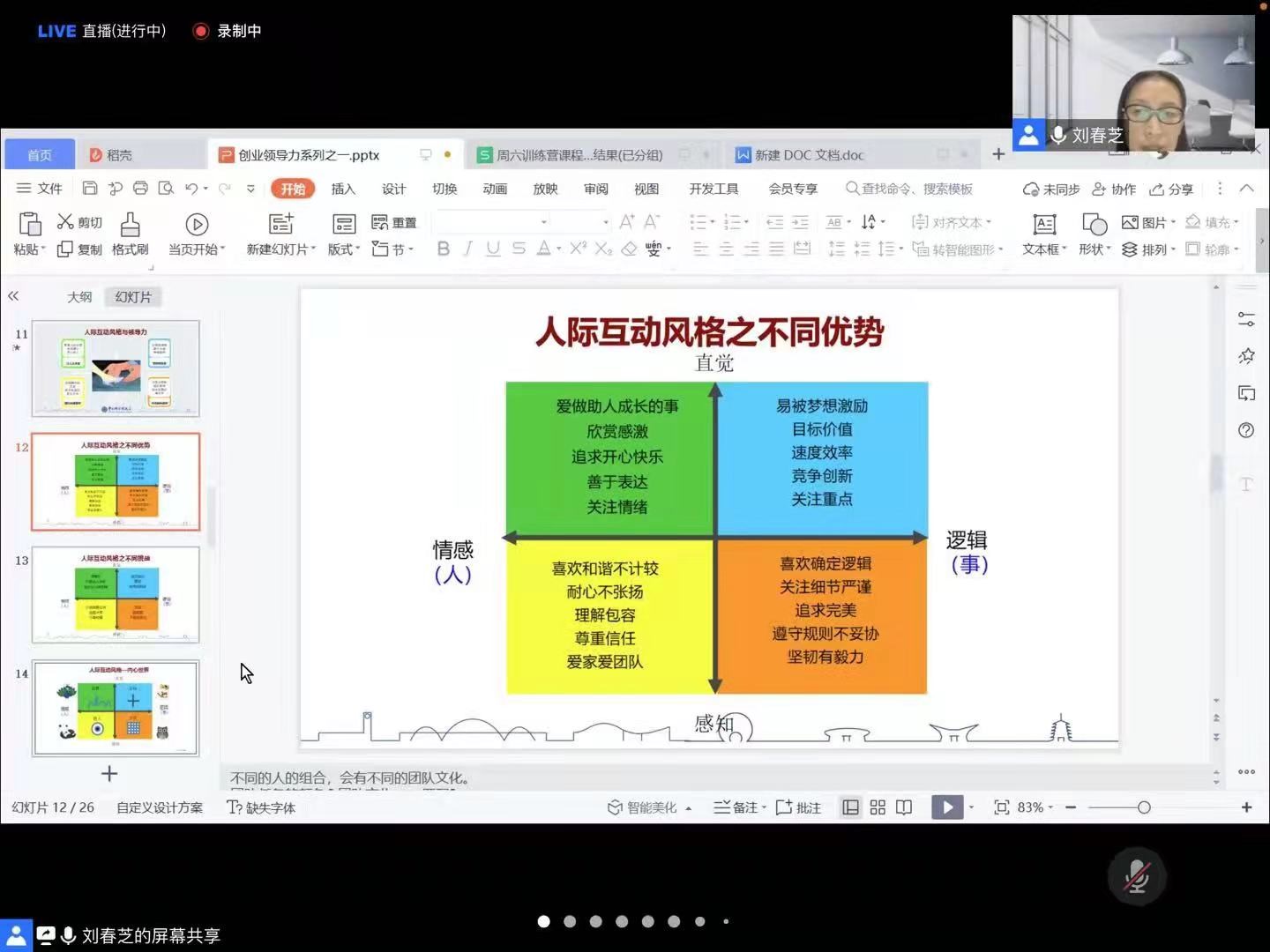
Task: Select slide 13 thumbnail
Action: (x=116, y=594)
